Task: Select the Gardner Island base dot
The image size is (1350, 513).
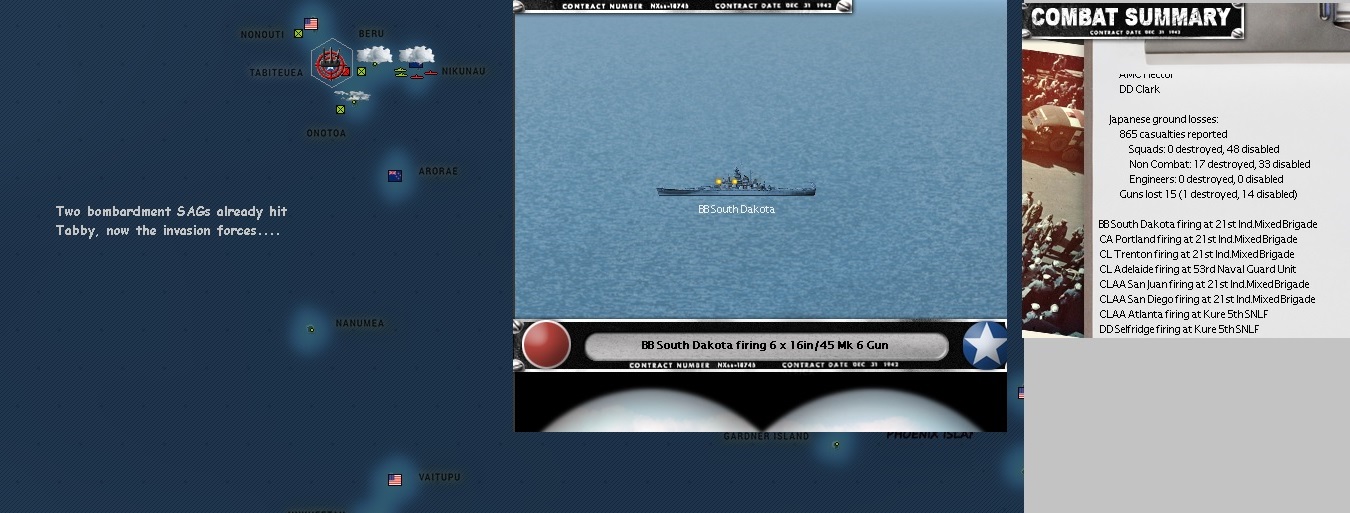Action: click(x=836, y=444)
